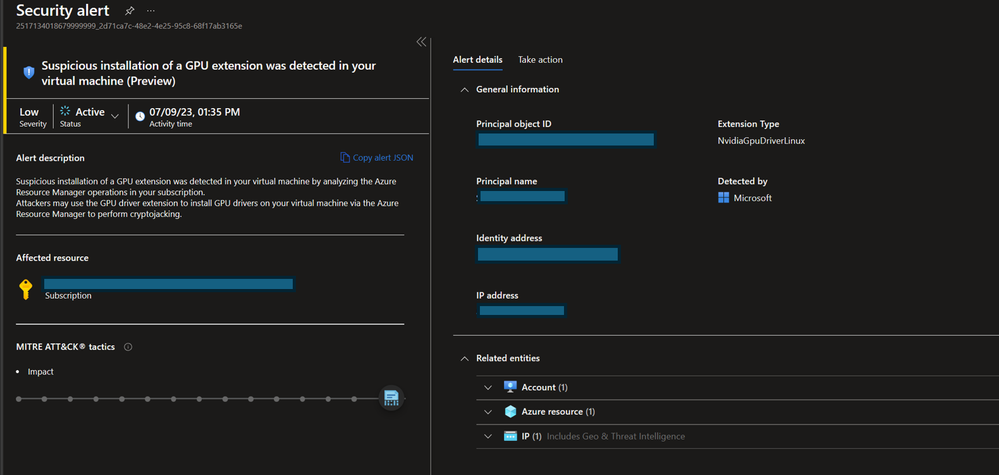Select the Alert details tab

[477, 60]
